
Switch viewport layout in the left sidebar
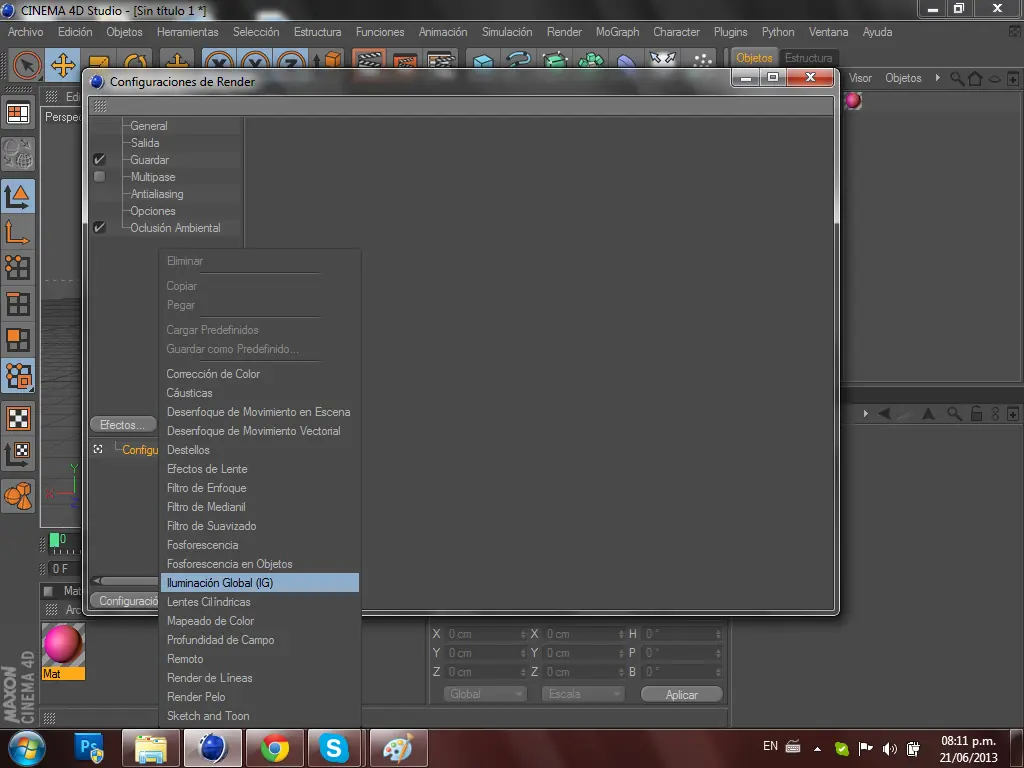(x=18, y=114)
